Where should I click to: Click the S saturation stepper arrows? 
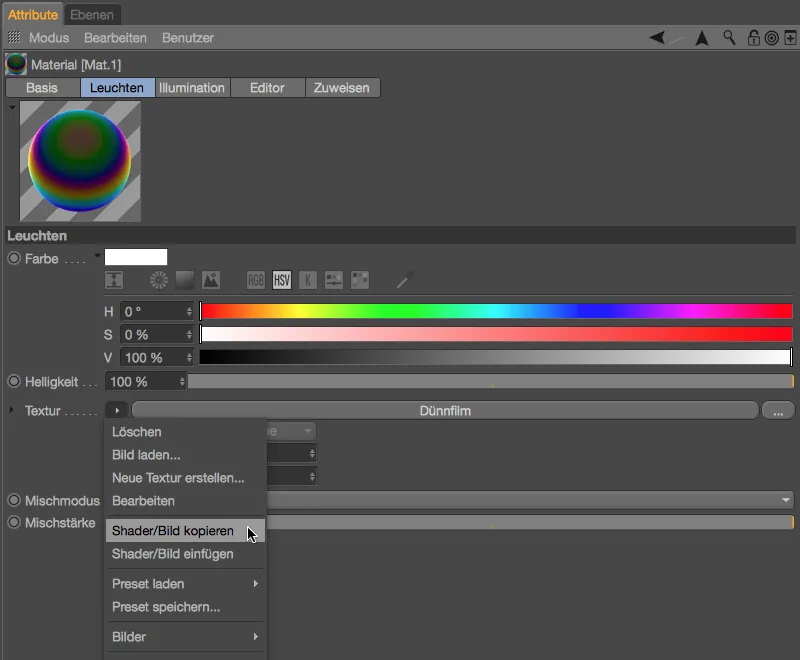pyautogui.click(x=189, y=335)
